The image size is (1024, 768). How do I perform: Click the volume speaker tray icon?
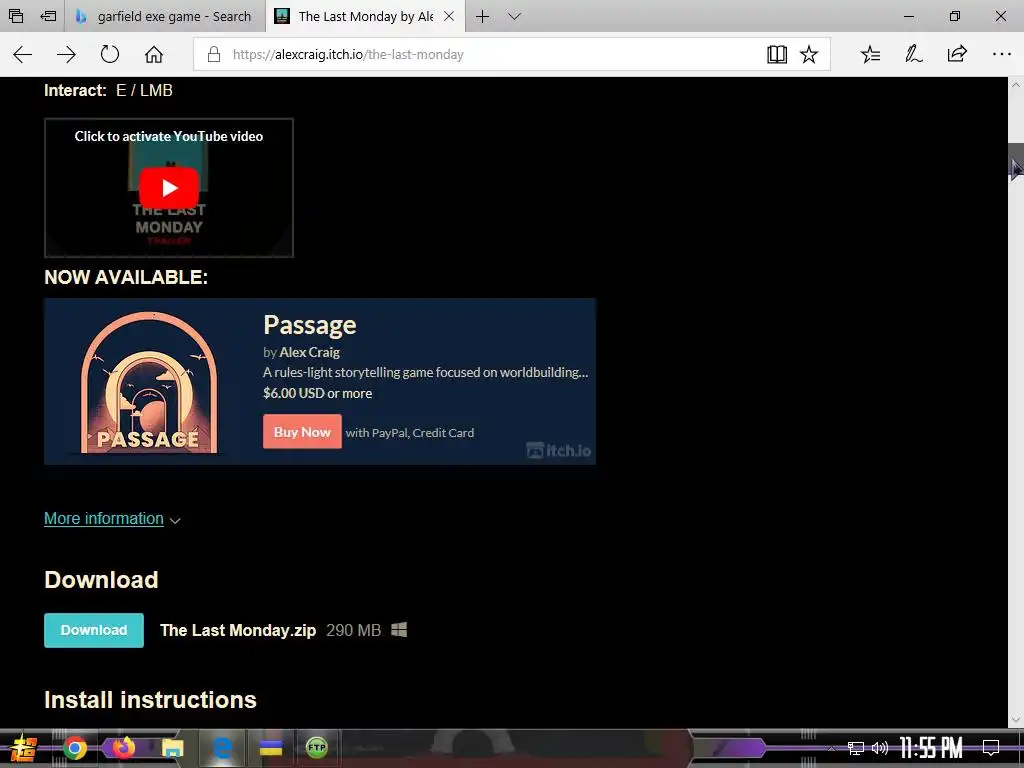pyautogui.click(x=879, y=747)
